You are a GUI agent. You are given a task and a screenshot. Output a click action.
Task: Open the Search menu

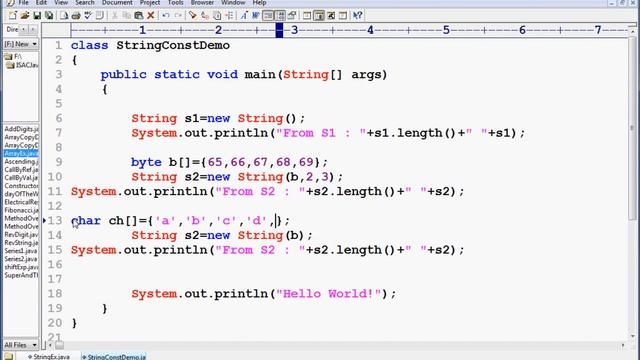(x=84, y=2)
